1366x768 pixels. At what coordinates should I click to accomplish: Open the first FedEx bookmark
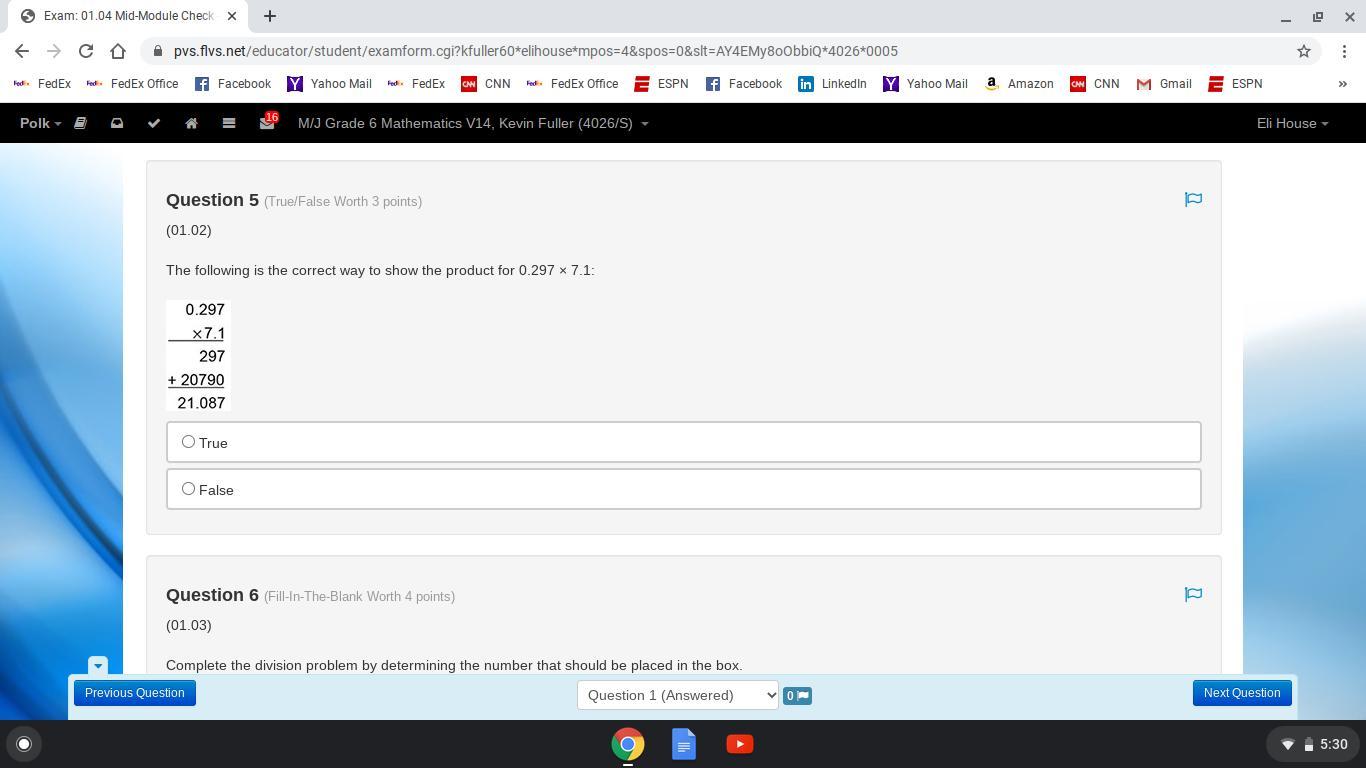tap(41, 84)
